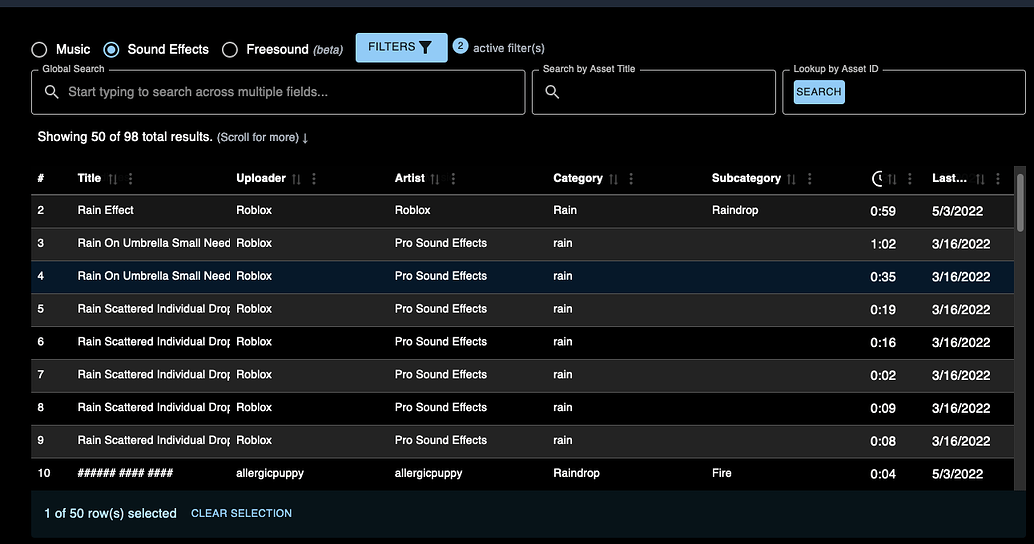Sort by duration column arrows
Screen dimensions: 1034x544
tap(892, 179)
